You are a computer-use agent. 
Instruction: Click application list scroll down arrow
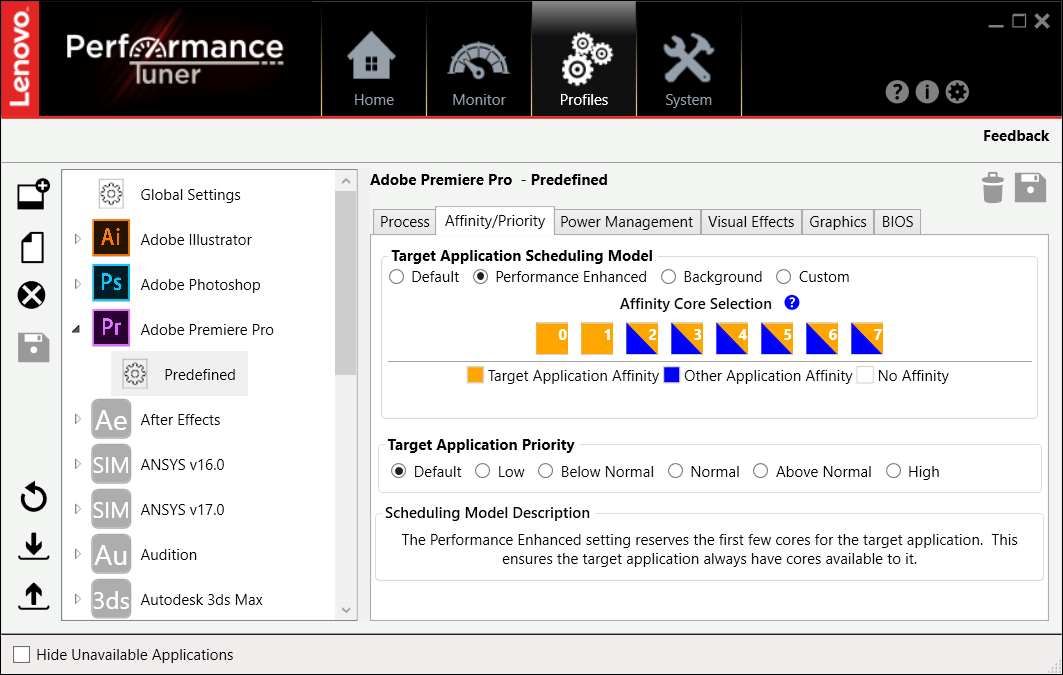pos(346,609)
